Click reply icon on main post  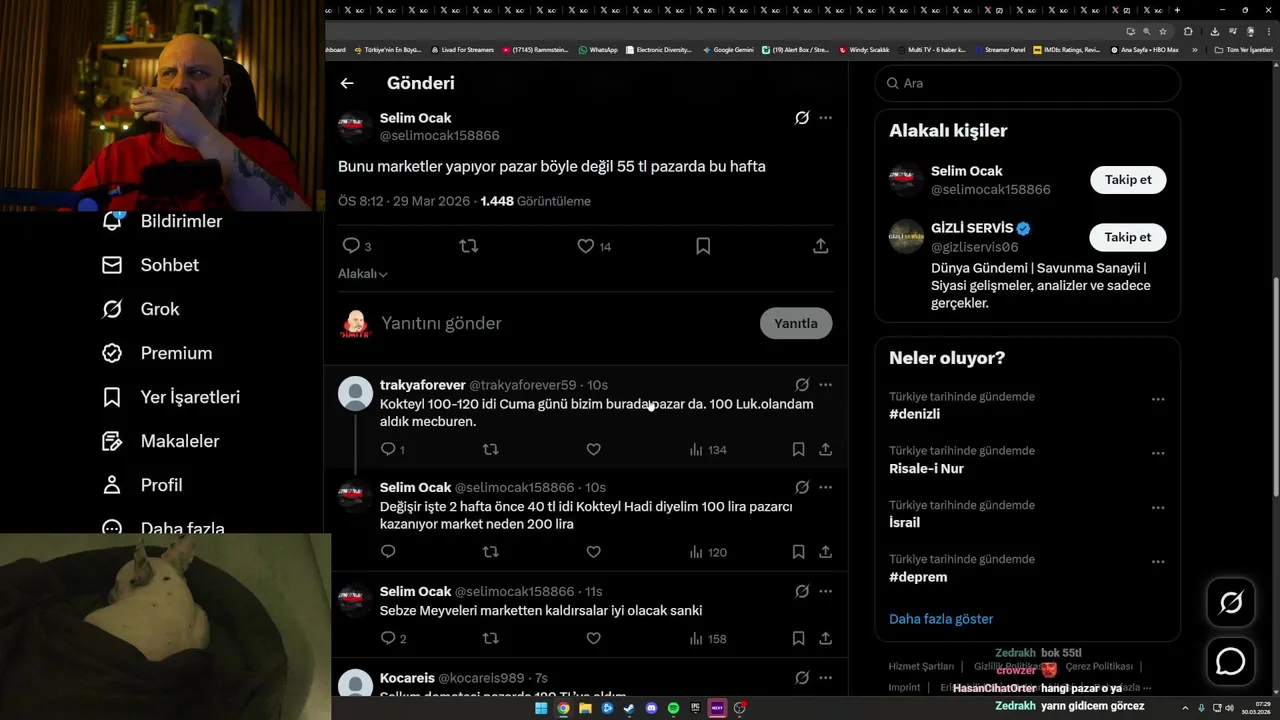[x=351, y=246]
